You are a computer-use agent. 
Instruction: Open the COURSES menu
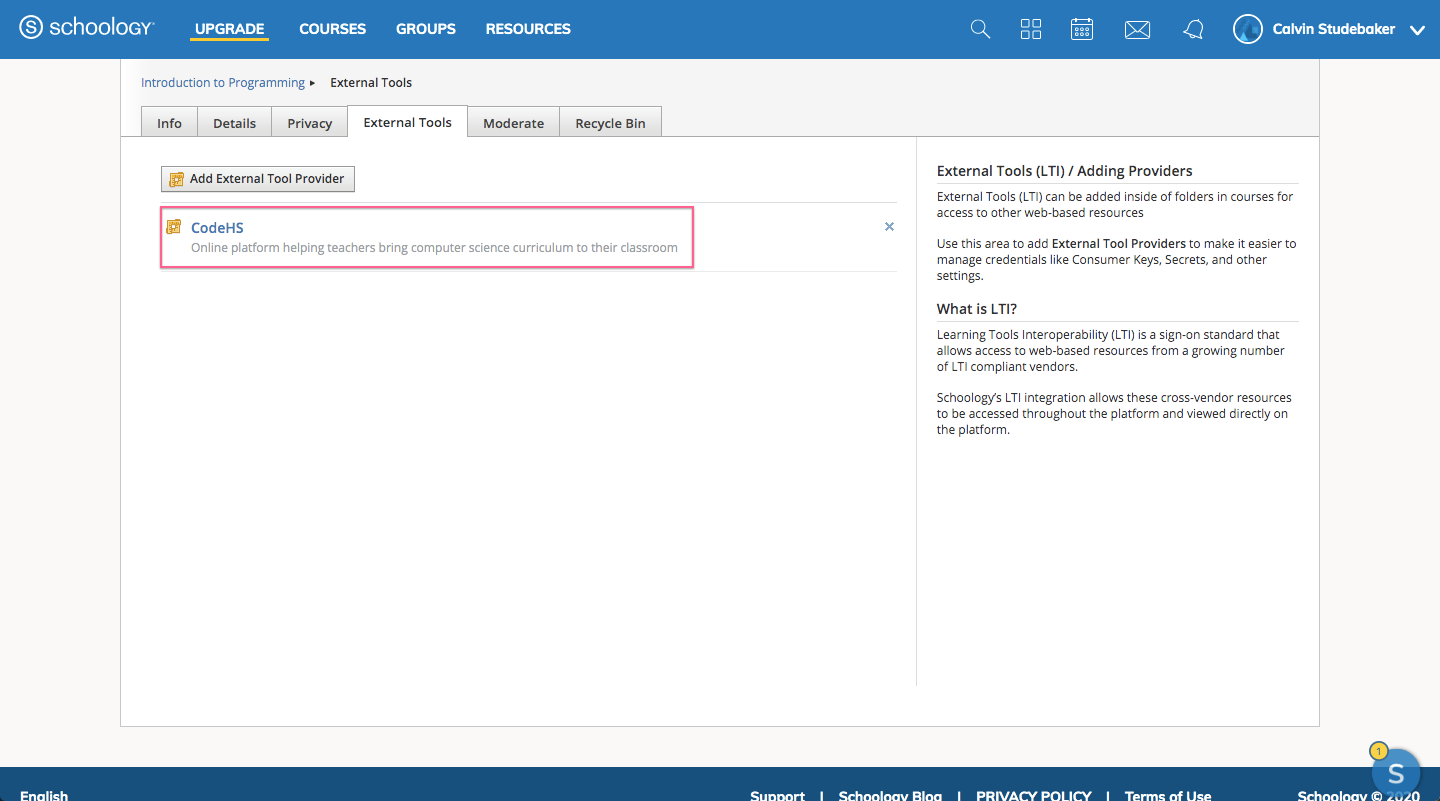point(332,29)
